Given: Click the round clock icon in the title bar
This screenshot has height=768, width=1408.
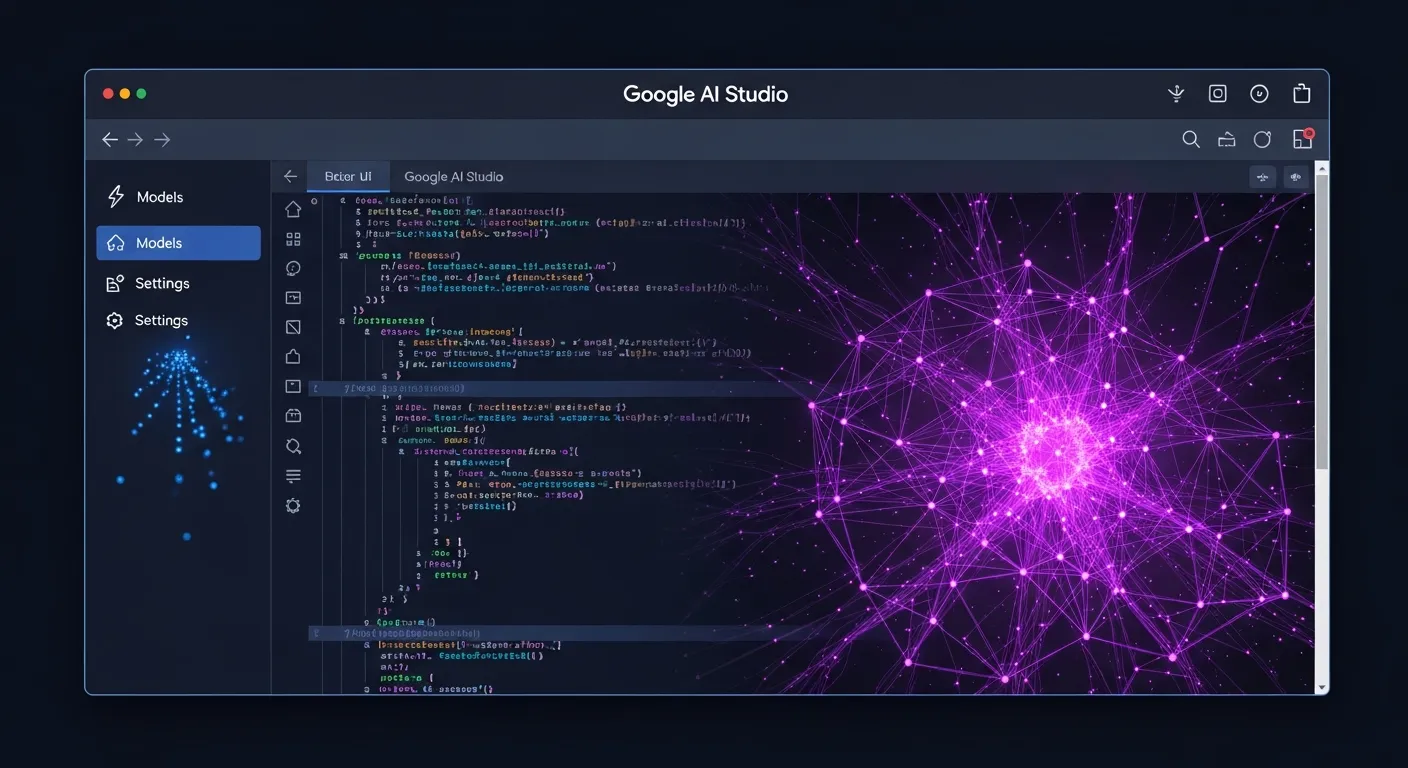Looking at the screenshot, I should point(1259,94).
